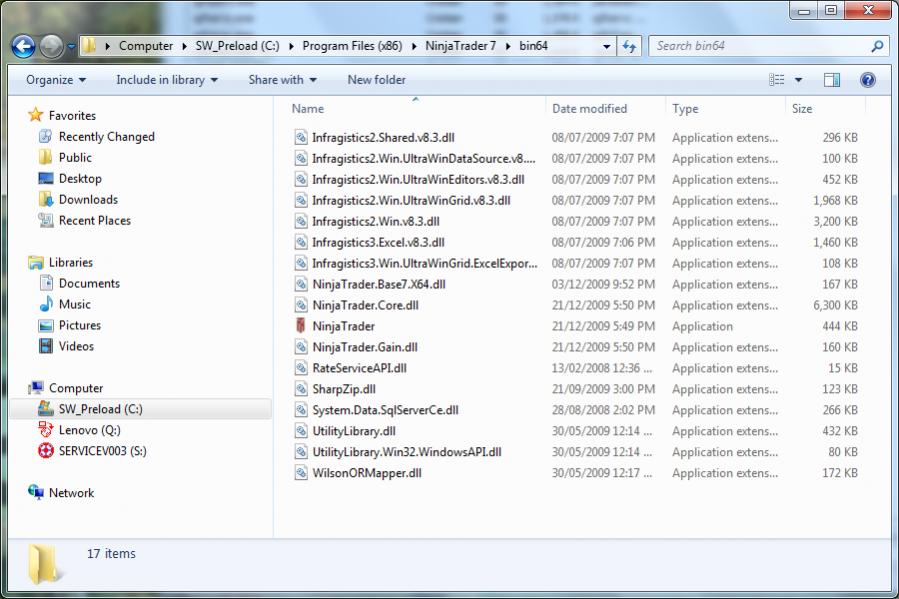Select the RateServiceAPI.dll file icon
The image size is (899, 599).
pos(300,368)
